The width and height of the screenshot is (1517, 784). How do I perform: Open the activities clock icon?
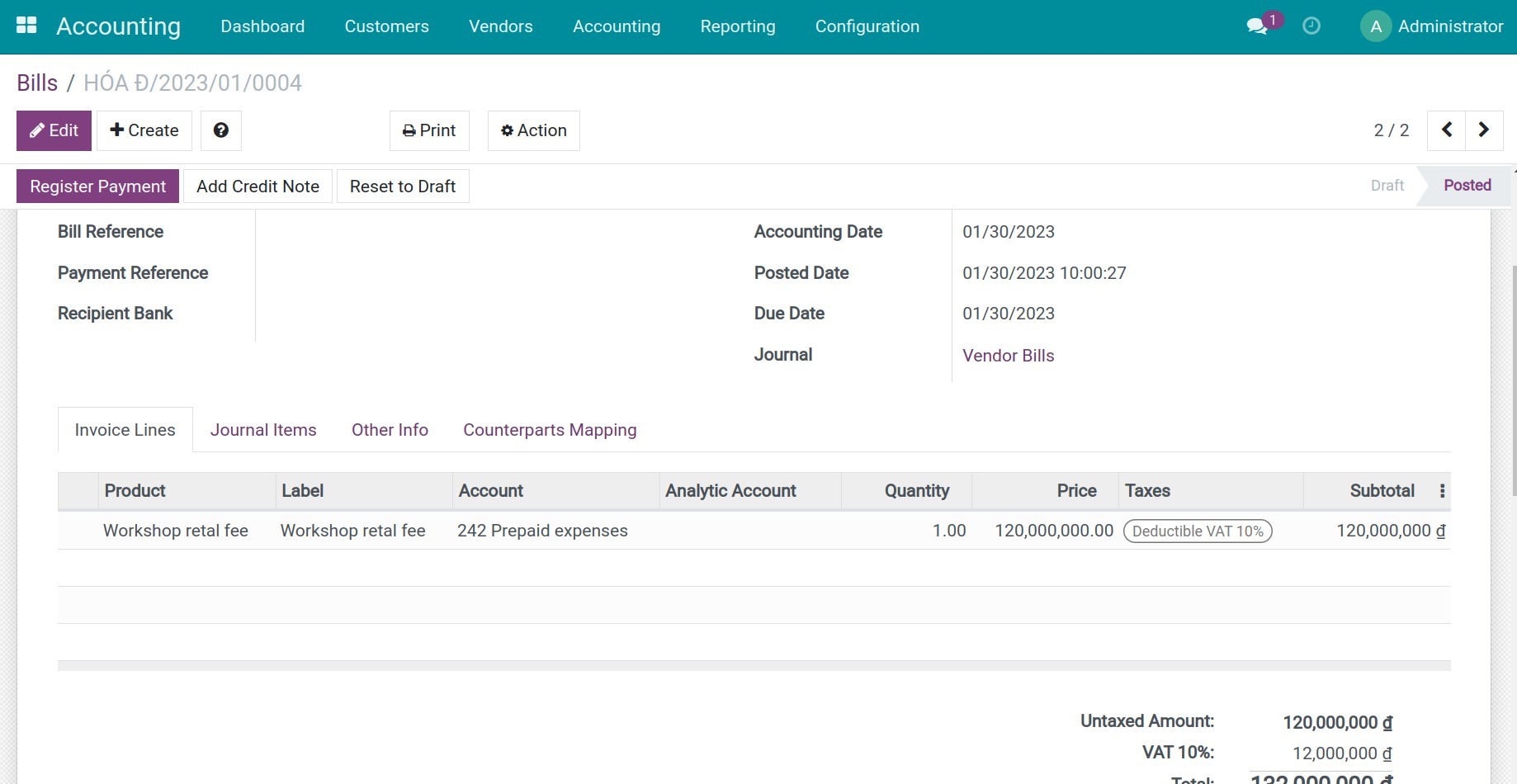point(1311,26)
